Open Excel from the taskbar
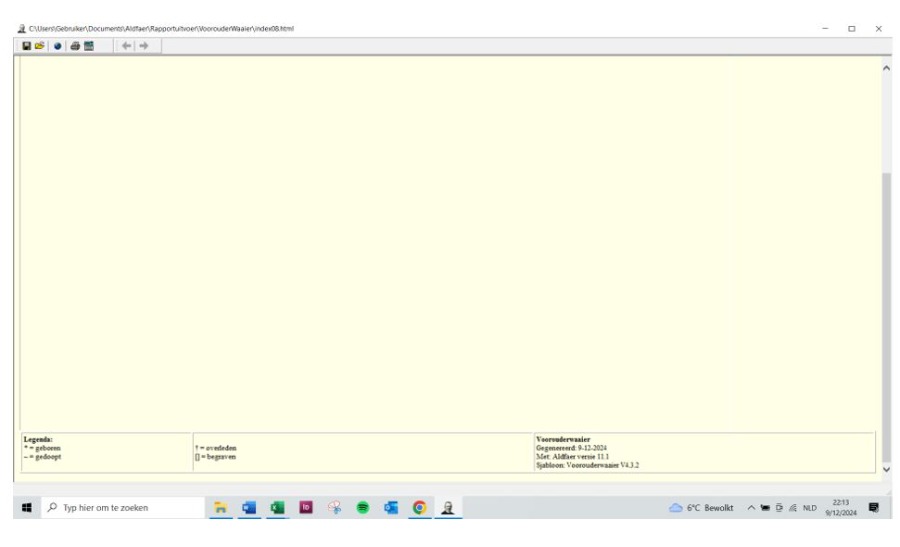 pos(279,507)
